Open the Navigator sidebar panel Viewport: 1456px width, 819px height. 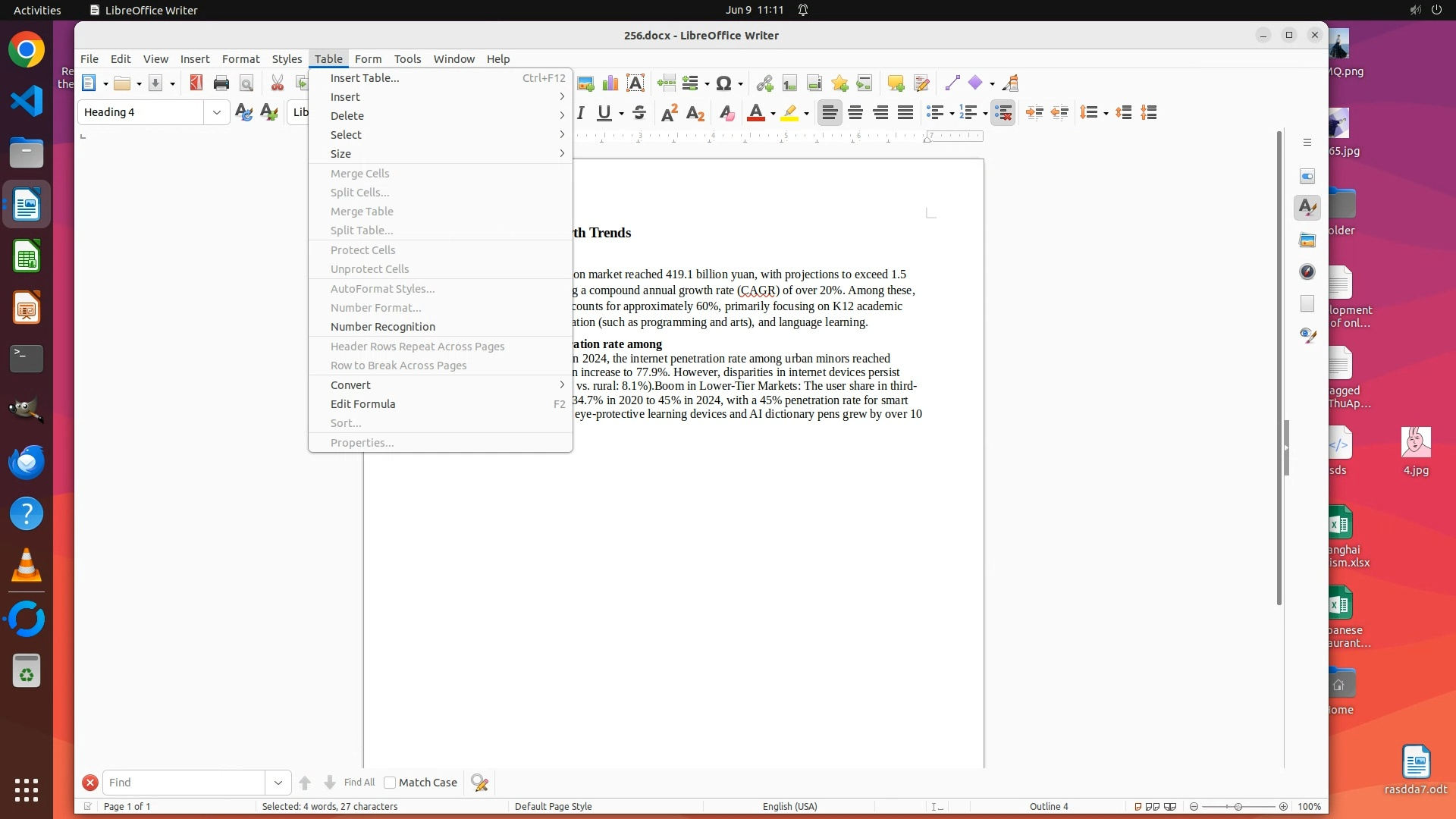coord(1307,271)
